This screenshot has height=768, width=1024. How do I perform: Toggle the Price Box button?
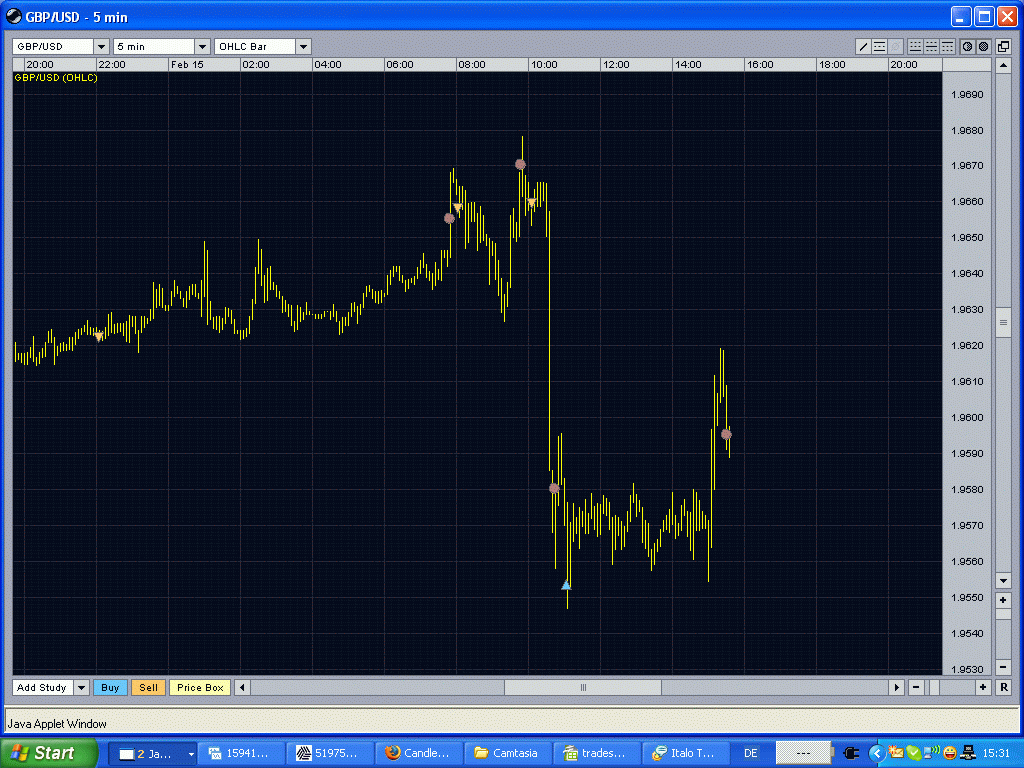click(200, 687)
